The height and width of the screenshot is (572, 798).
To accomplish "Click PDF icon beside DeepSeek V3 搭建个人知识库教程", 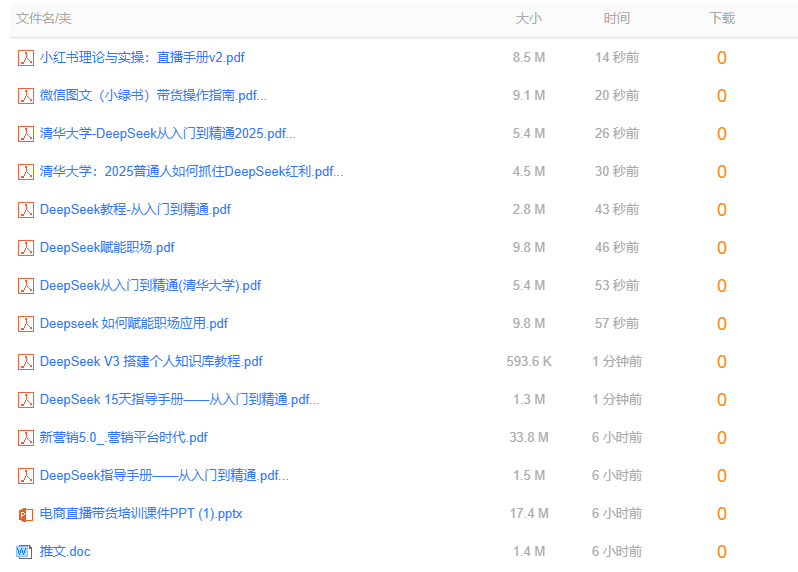I will pos(25,362).
